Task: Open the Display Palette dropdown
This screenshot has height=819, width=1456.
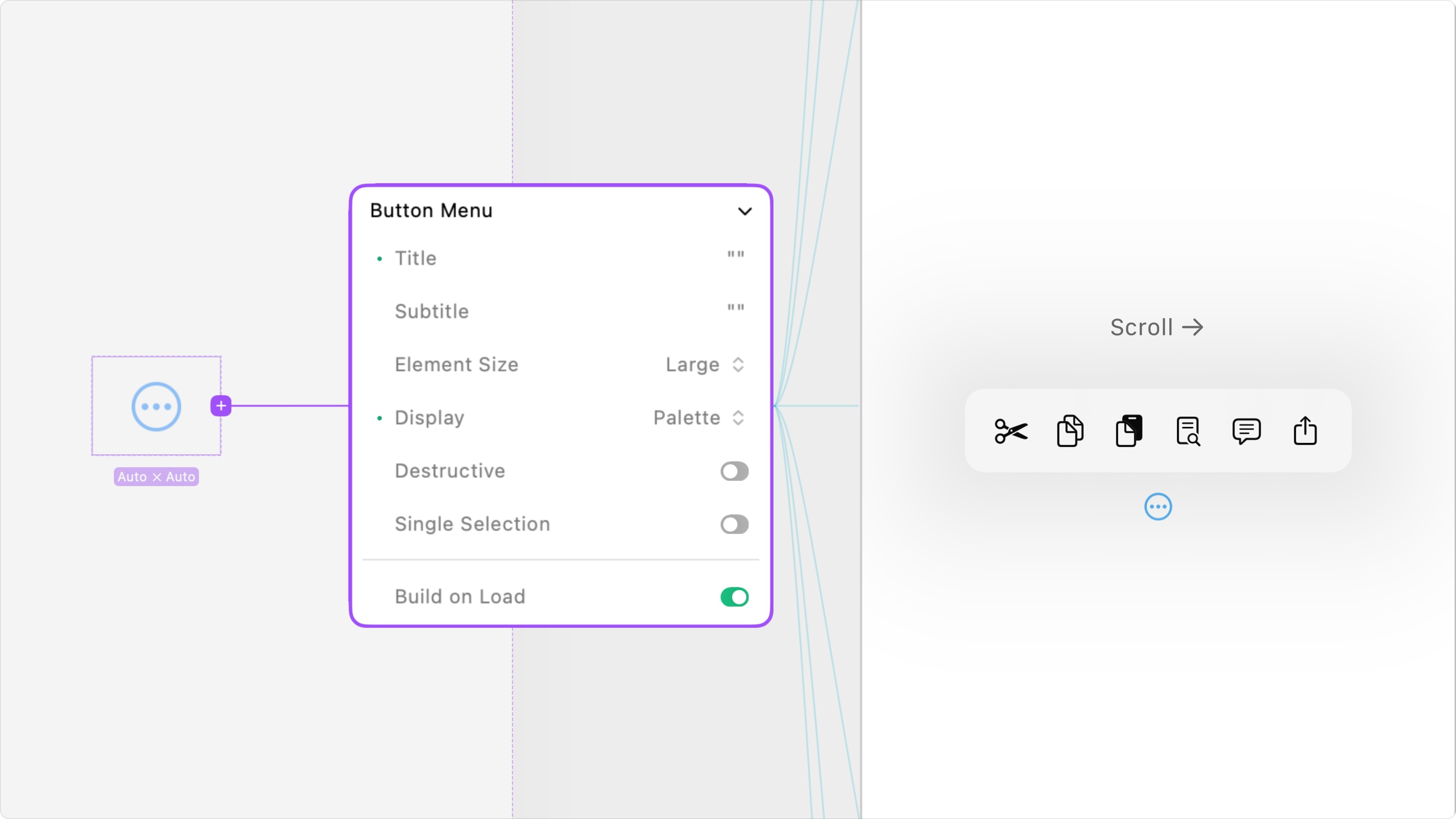Action: (698, 418)
